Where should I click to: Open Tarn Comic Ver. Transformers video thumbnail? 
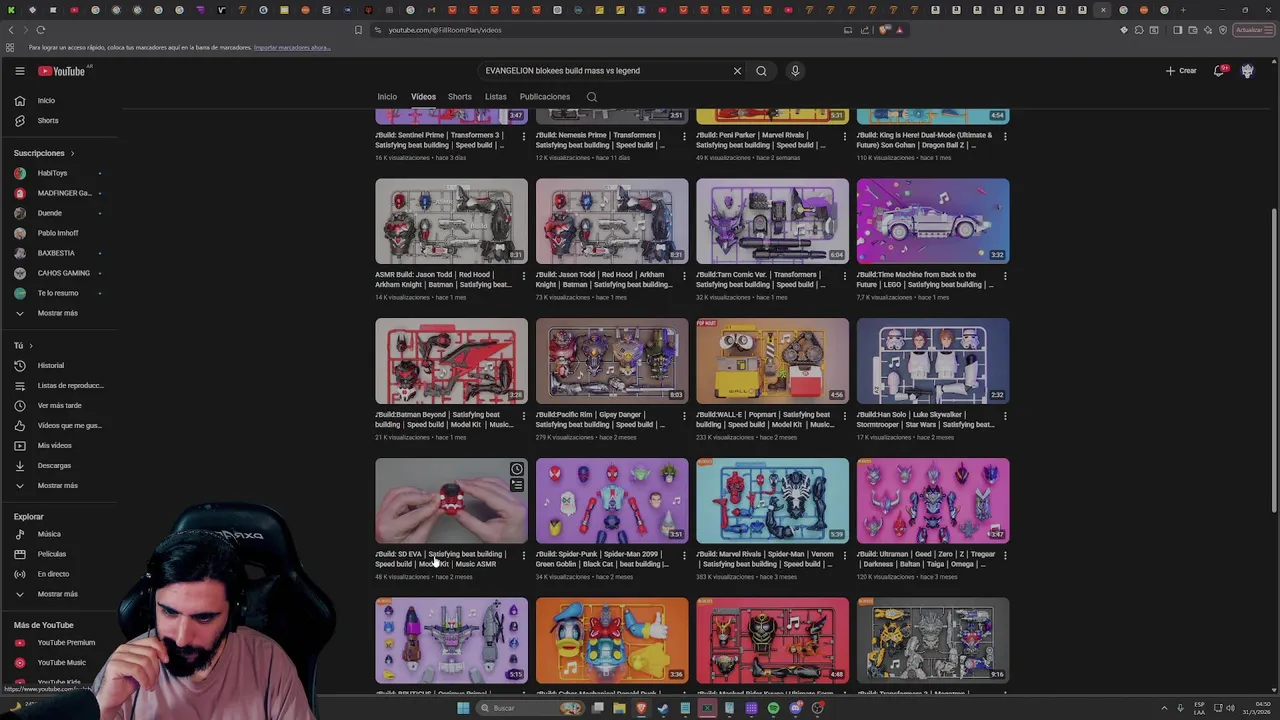772,221
